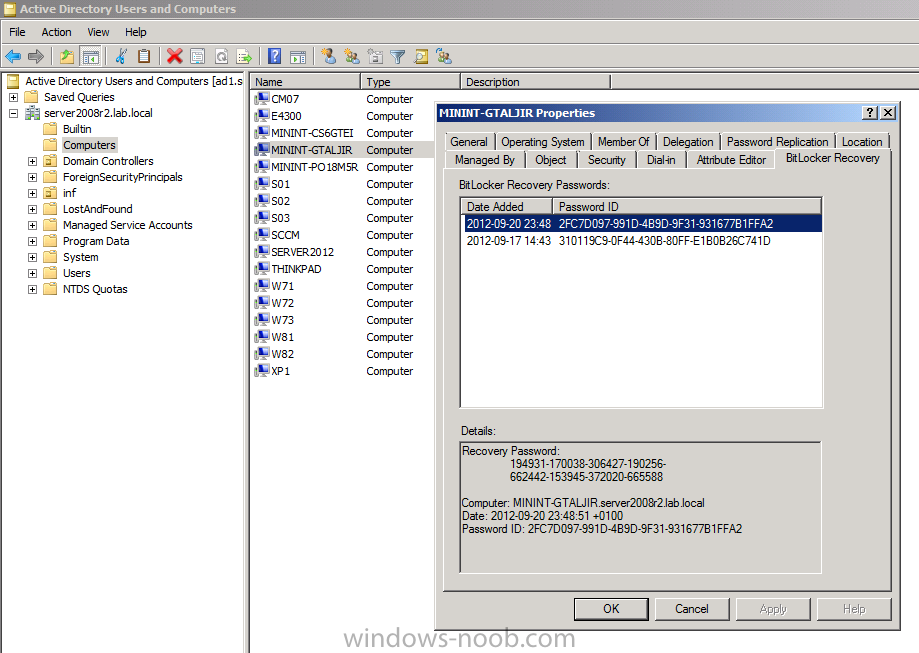This screenshot has height=653, width=919.
Task: Open the Password Replication tab
Action: 777,142
